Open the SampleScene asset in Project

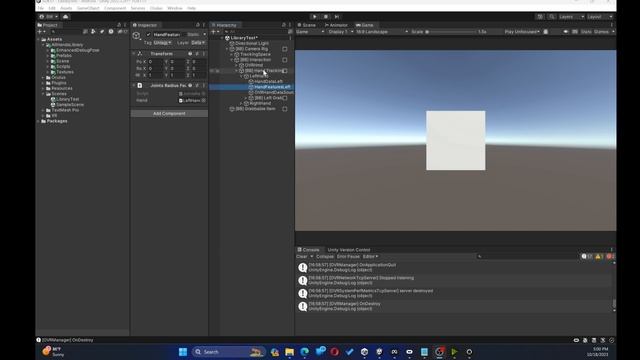[x=70, y=105]
